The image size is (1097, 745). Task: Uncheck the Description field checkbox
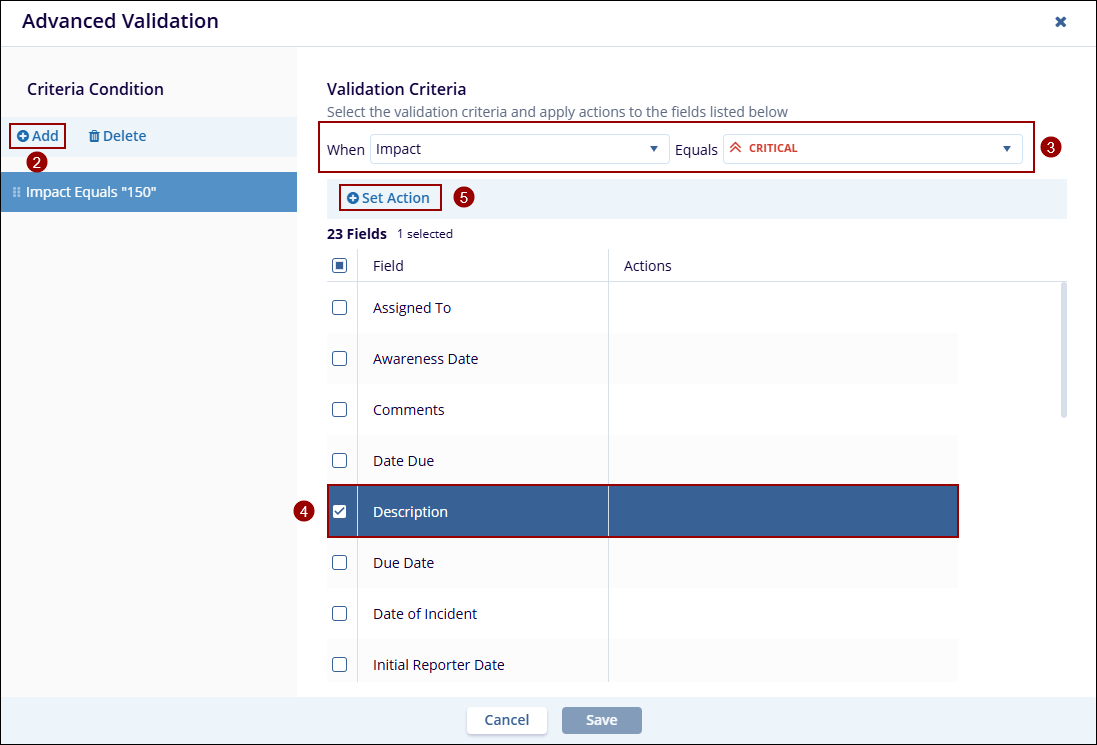pos(339,511)
